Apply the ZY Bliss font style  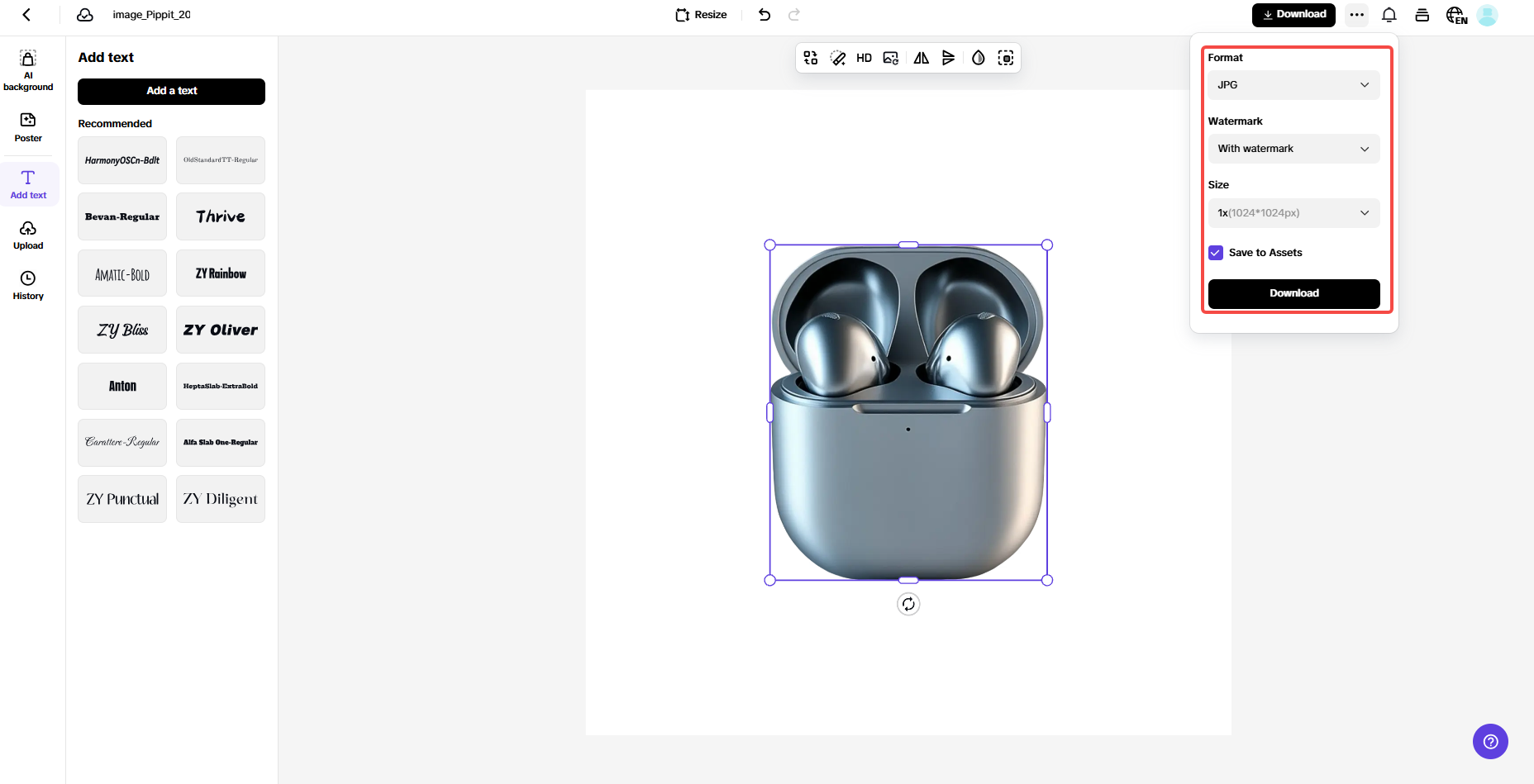[122, 330]
